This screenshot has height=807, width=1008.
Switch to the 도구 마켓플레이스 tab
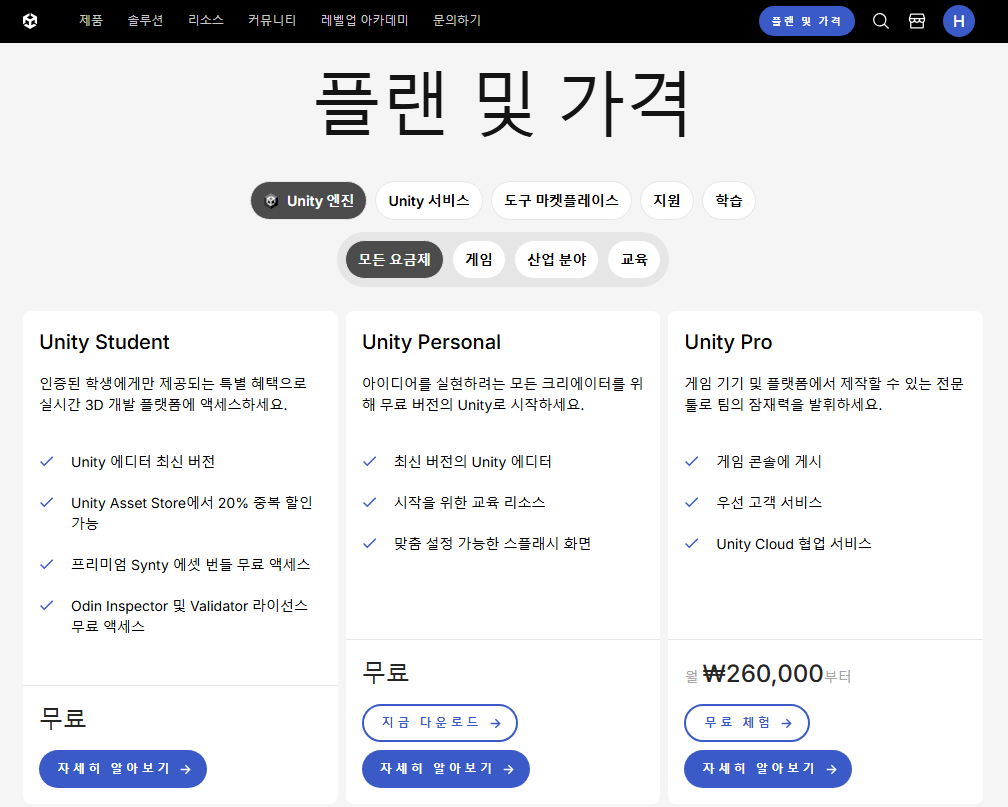pyautogui.click(x=561, y=201)
